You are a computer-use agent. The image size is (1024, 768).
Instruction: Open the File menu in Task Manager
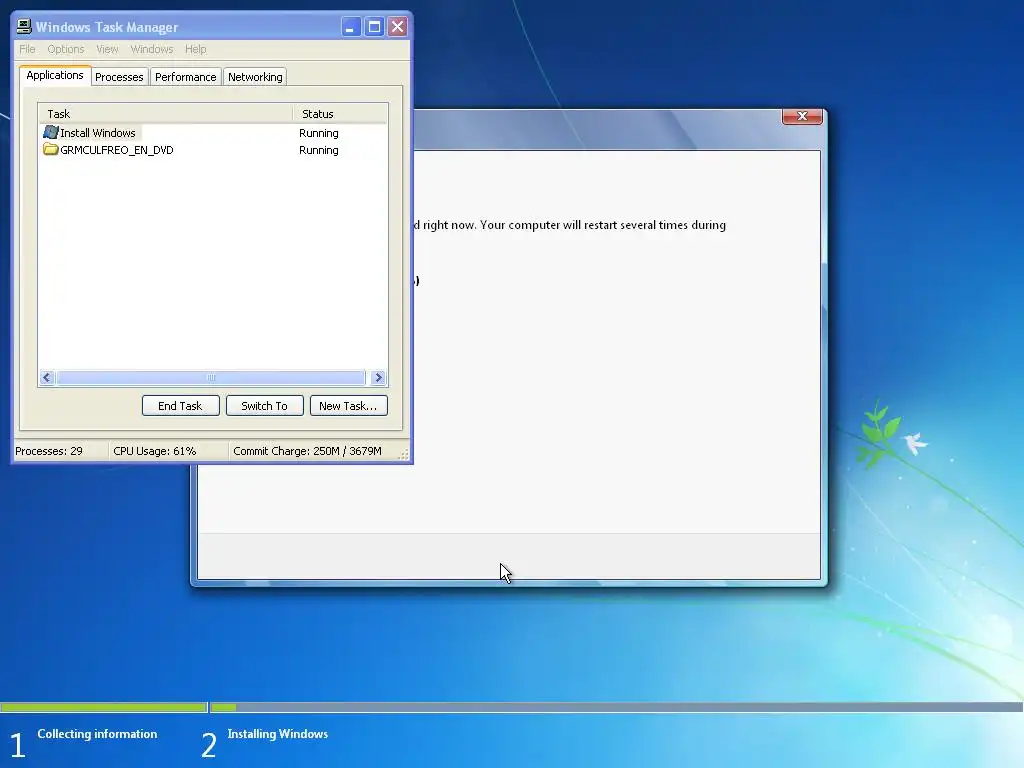coord(27,49)
